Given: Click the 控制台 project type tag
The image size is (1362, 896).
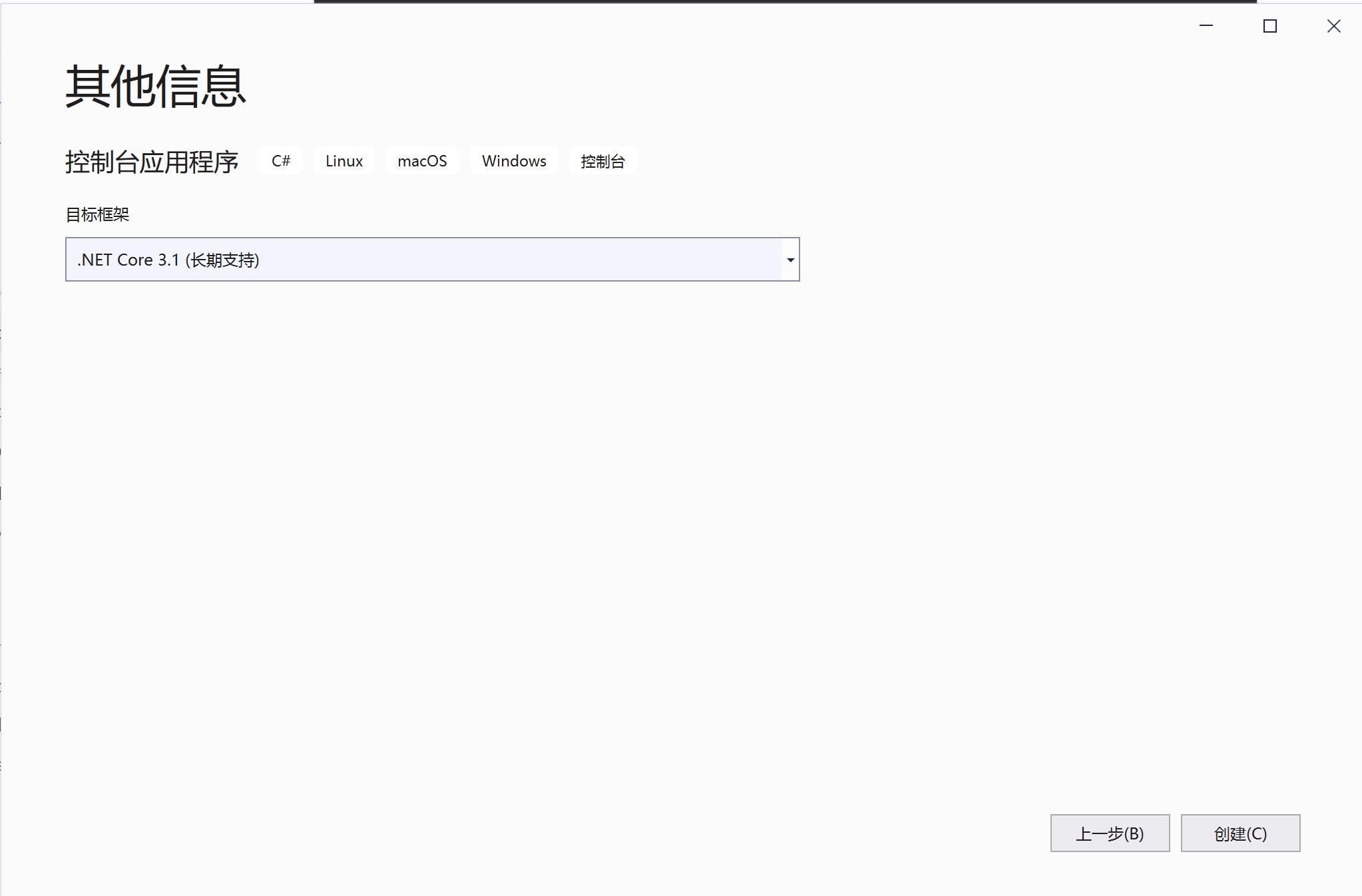Looking at the screenshot, I should point(602,161).
